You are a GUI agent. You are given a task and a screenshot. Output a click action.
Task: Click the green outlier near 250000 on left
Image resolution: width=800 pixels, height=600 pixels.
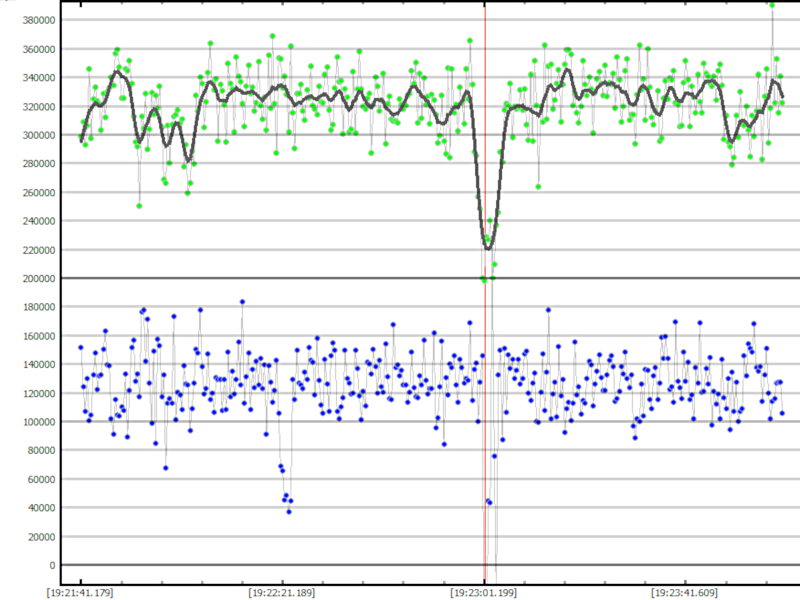click(x=139, y=206)
